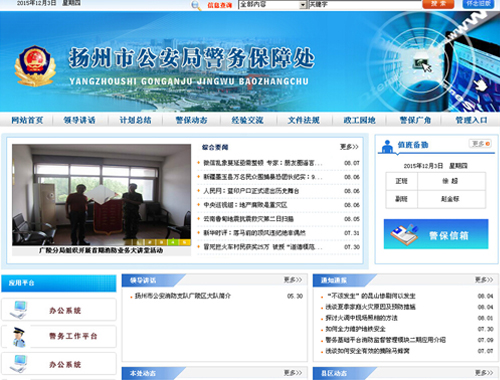Open the 文件法规 navigation menu item
The image size is (500, 380).
tap(304, 120)
